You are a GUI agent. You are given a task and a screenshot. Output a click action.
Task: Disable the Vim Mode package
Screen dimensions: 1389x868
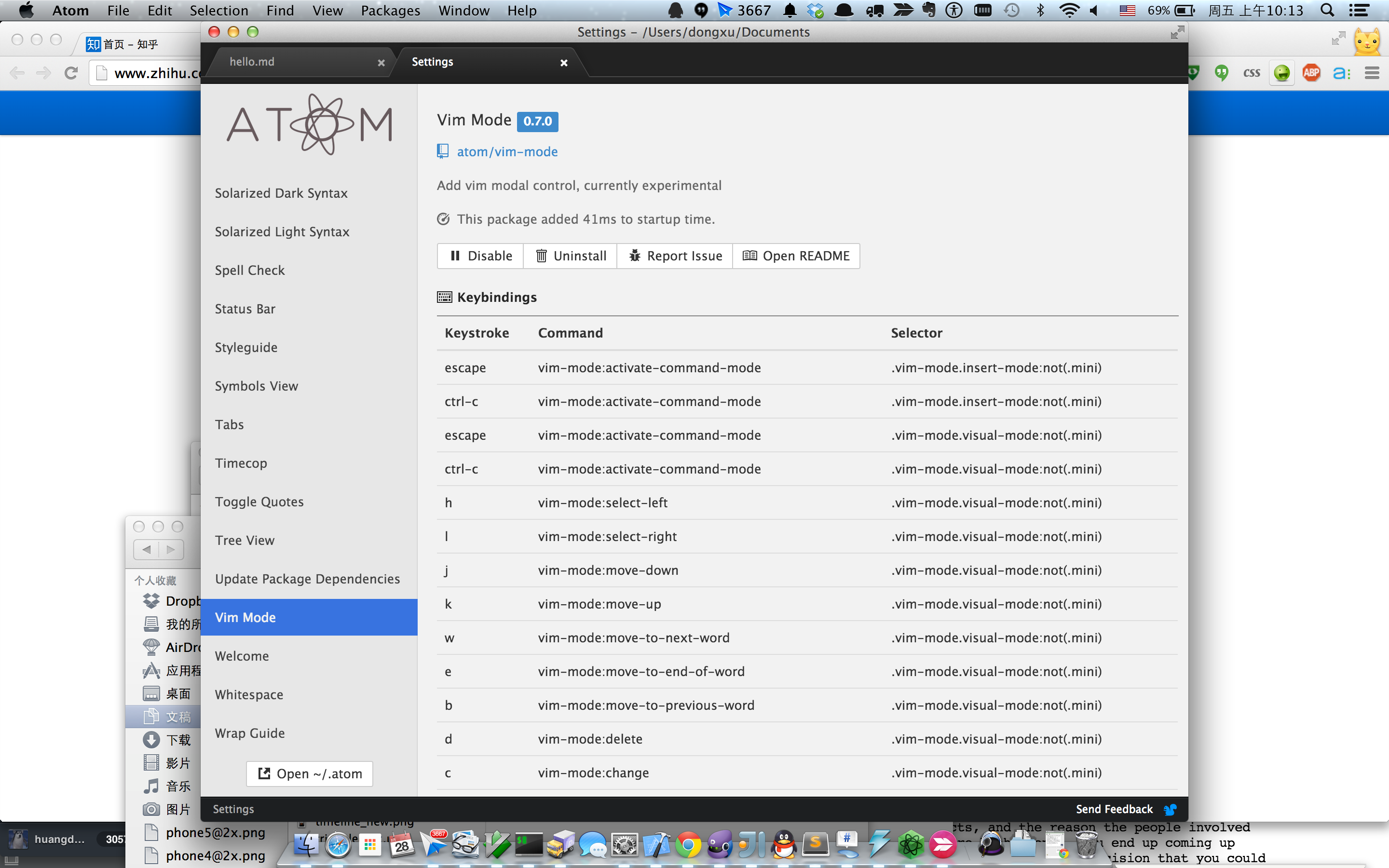click(480, 256)
